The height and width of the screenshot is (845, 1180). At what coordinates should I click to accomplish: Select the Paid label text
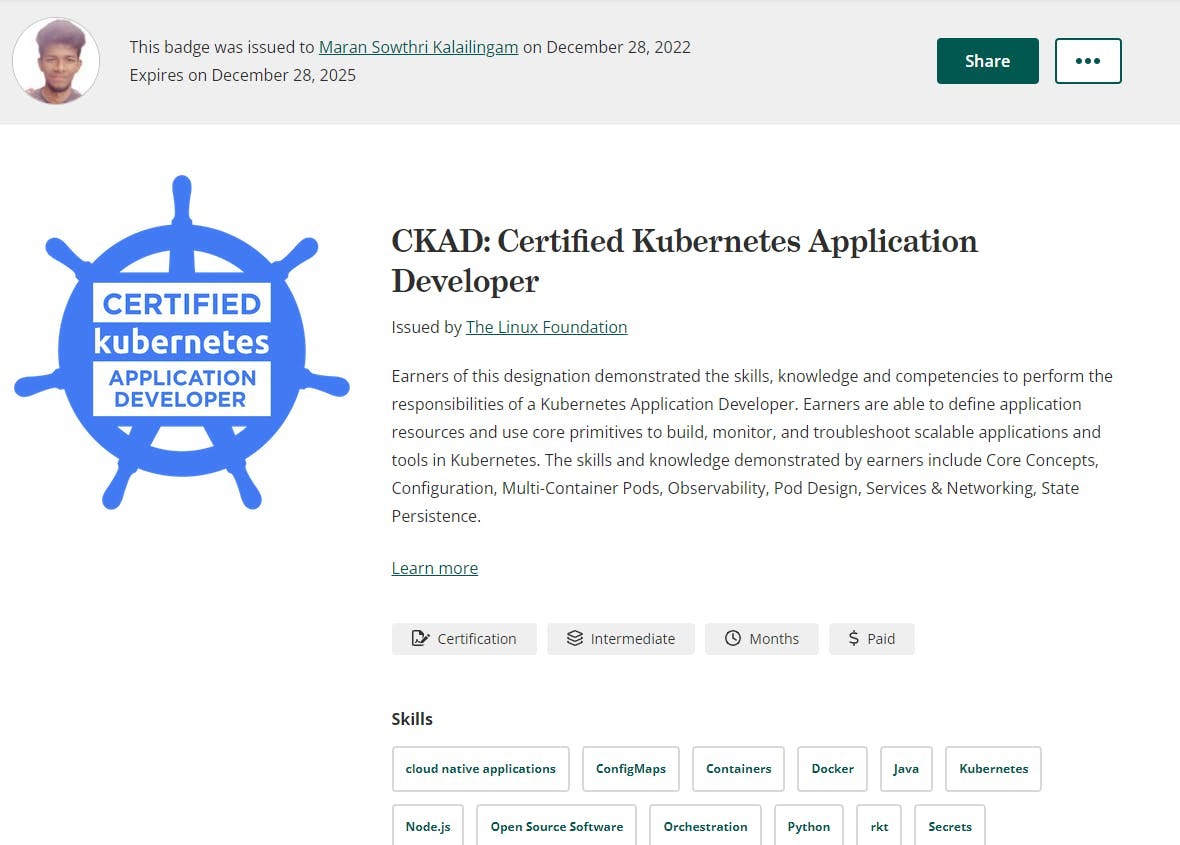881,639
